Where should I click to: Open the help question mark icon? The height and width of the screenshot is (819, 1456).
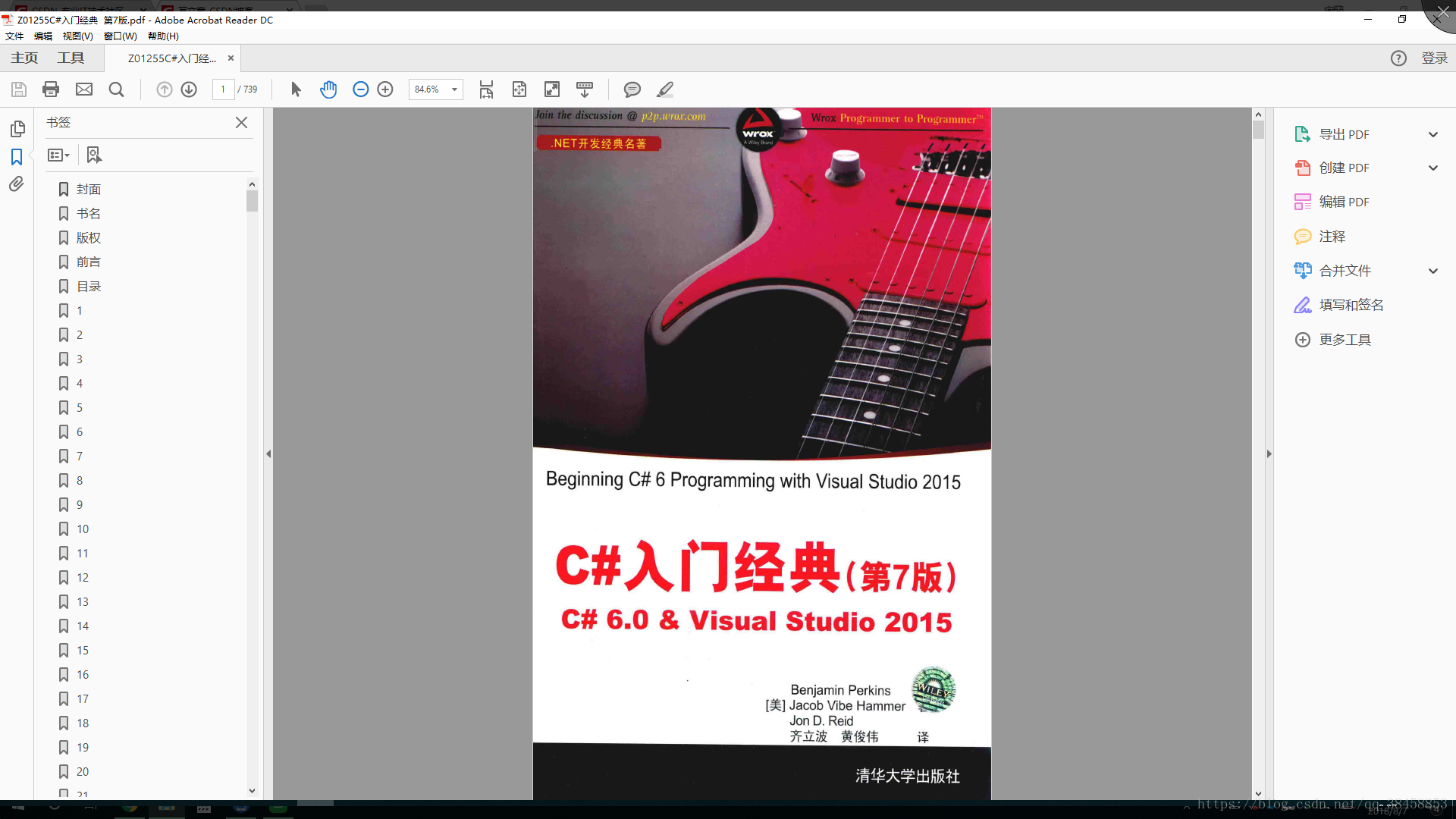click(x=1398, y=58)
